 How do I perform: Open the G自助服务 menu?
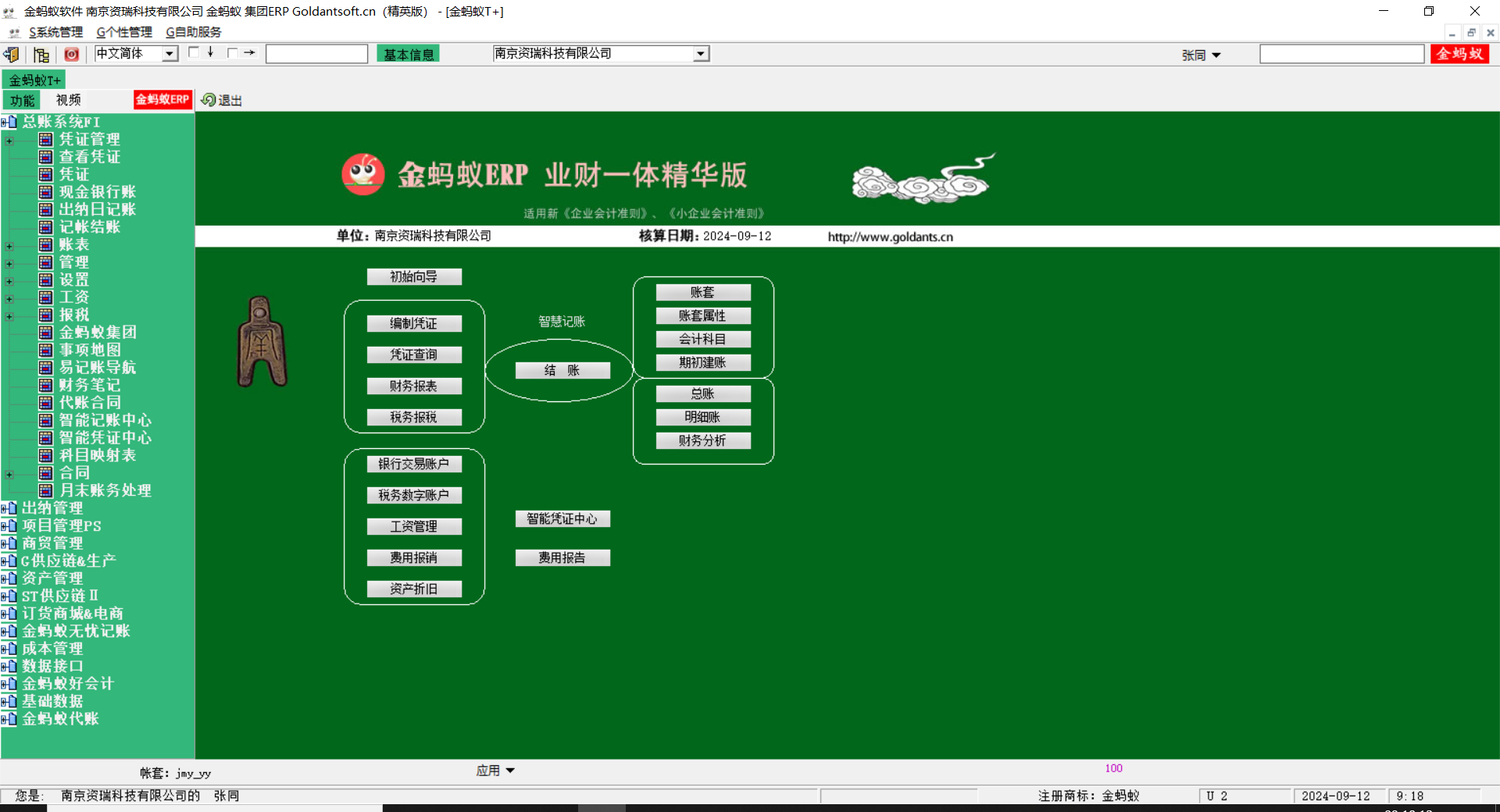point(194,33)
